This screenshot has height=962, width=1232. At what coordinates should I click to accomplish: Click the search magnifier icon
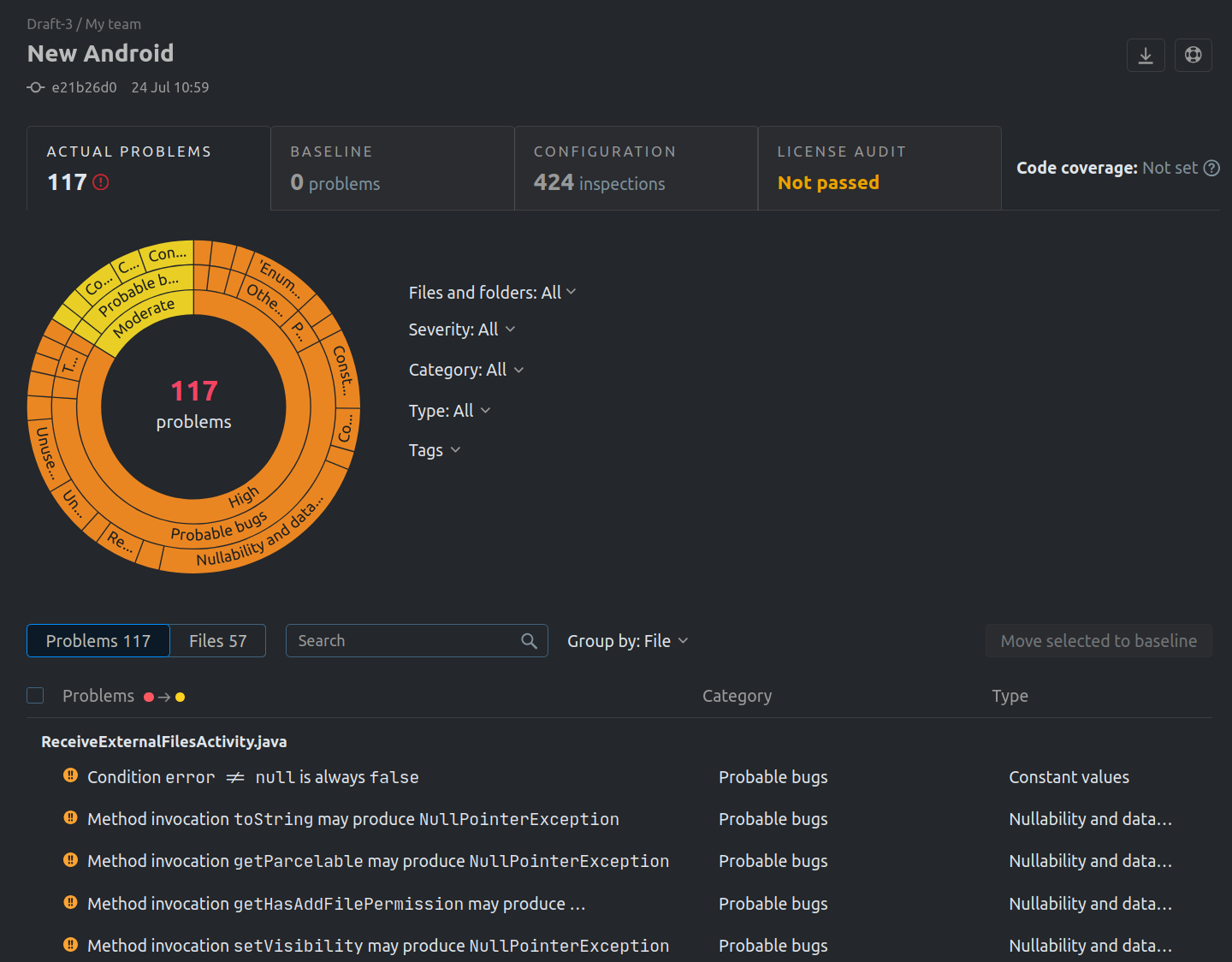click(x=529, y=641)
